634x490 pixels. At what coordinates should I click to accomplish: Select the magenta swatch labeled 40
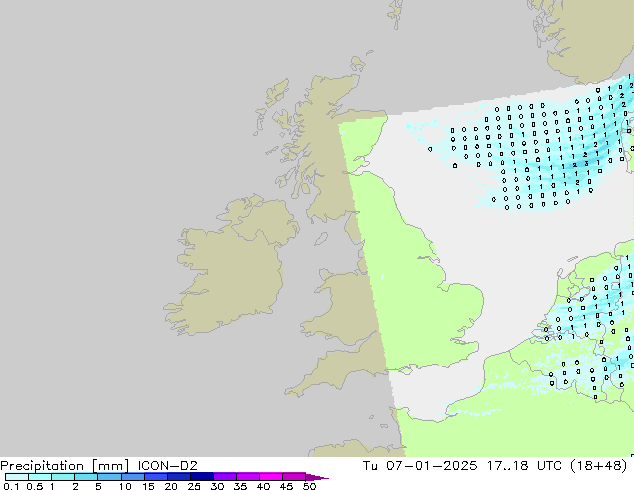[x=271, y=477]
